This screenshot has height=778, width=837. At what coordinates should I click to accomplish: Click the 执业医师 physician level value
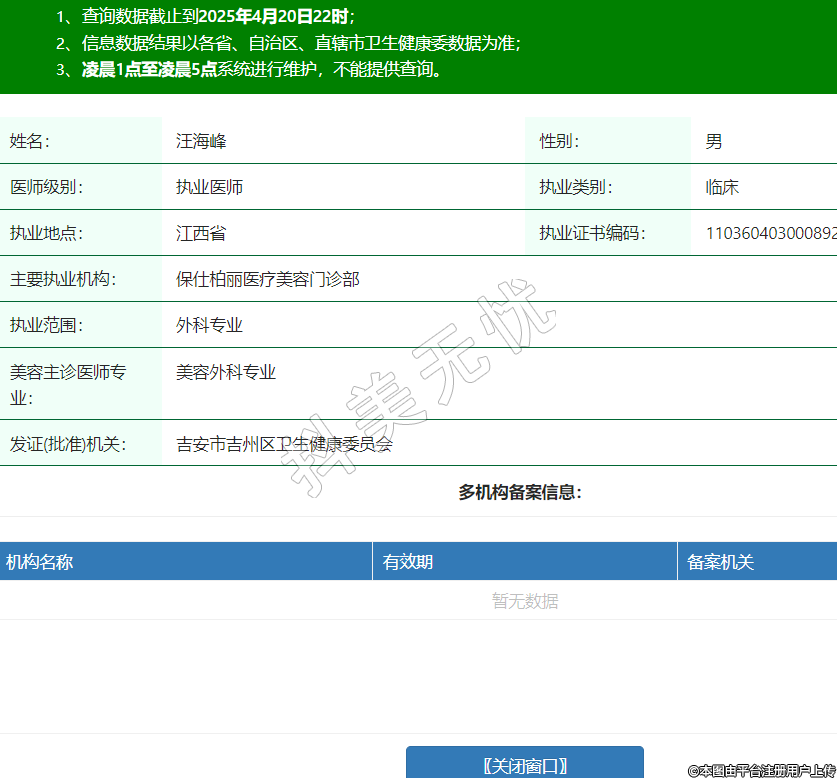209,187
